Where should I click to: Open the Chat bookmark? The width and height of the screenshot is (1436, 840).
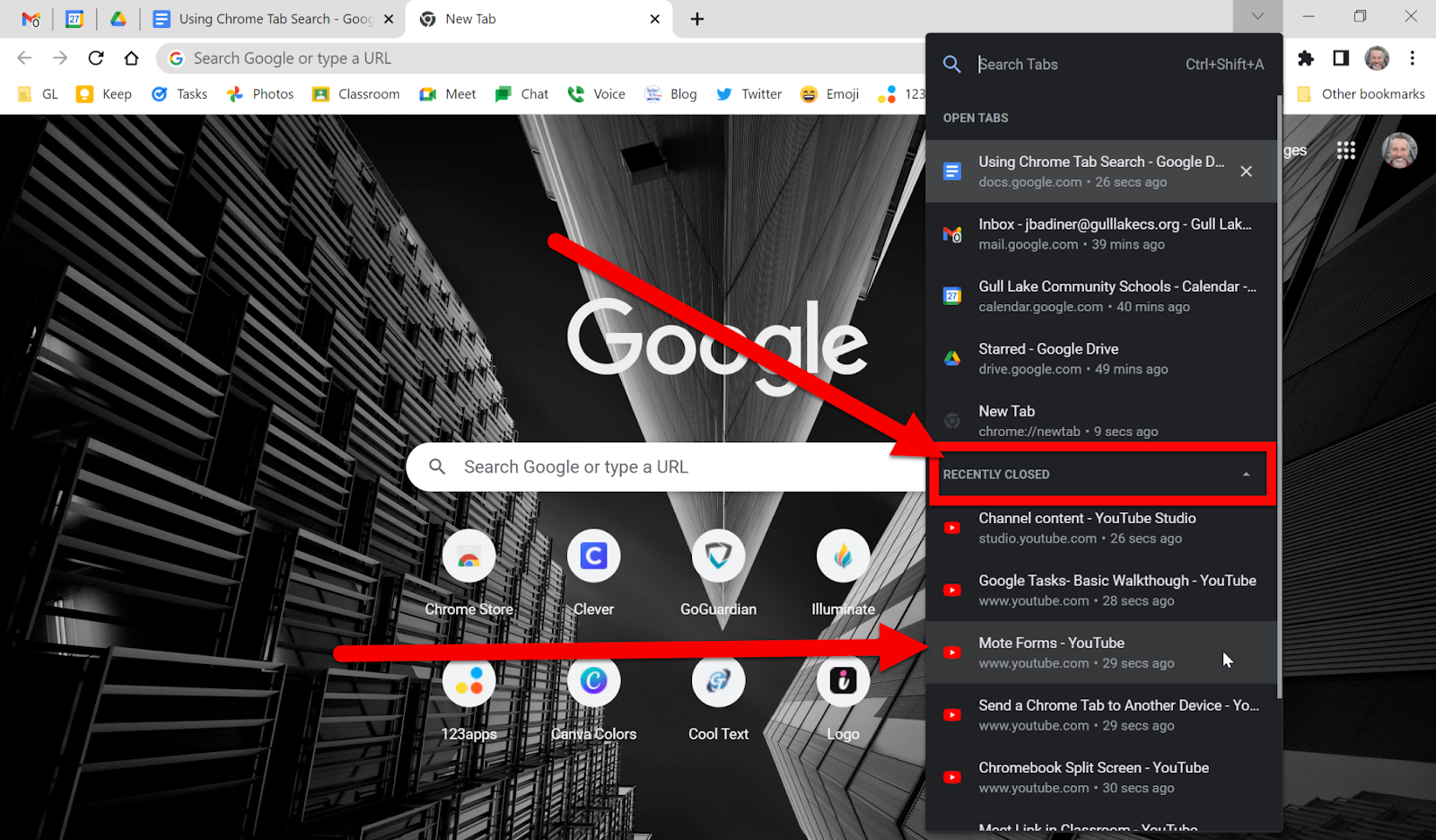point(521,94)
